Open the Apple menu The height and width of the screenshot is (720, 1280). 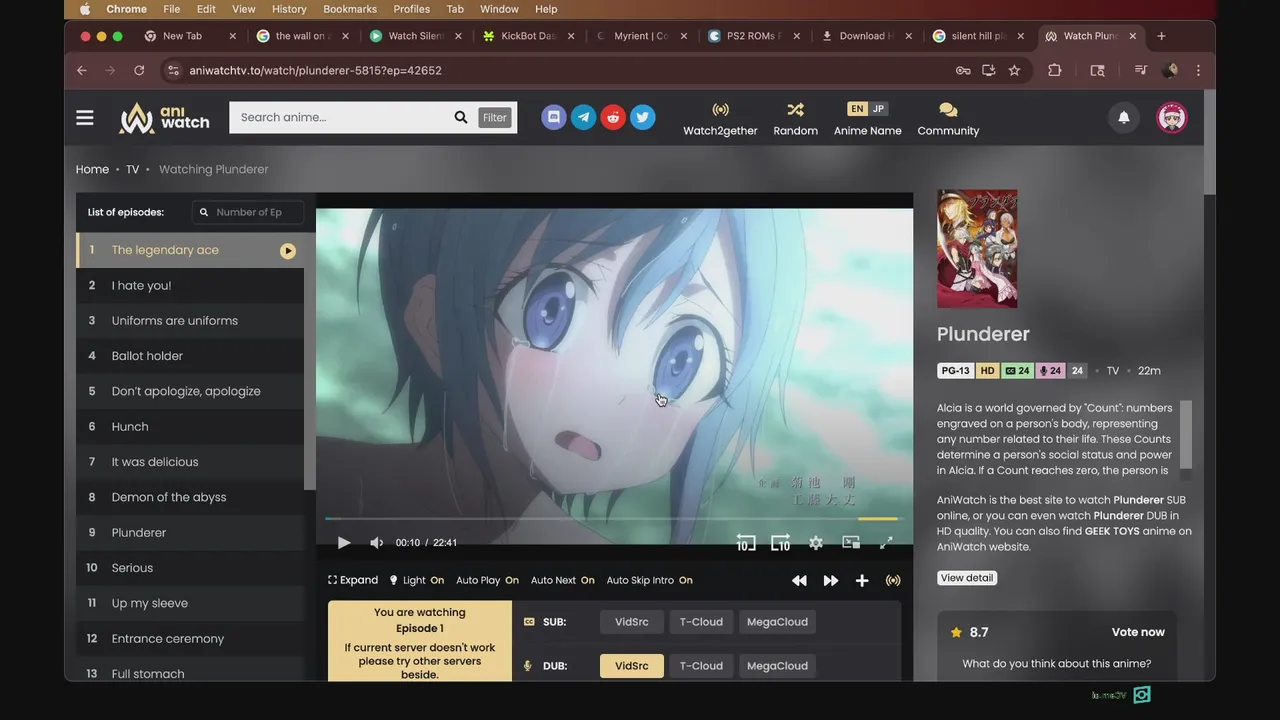point(85,9)
